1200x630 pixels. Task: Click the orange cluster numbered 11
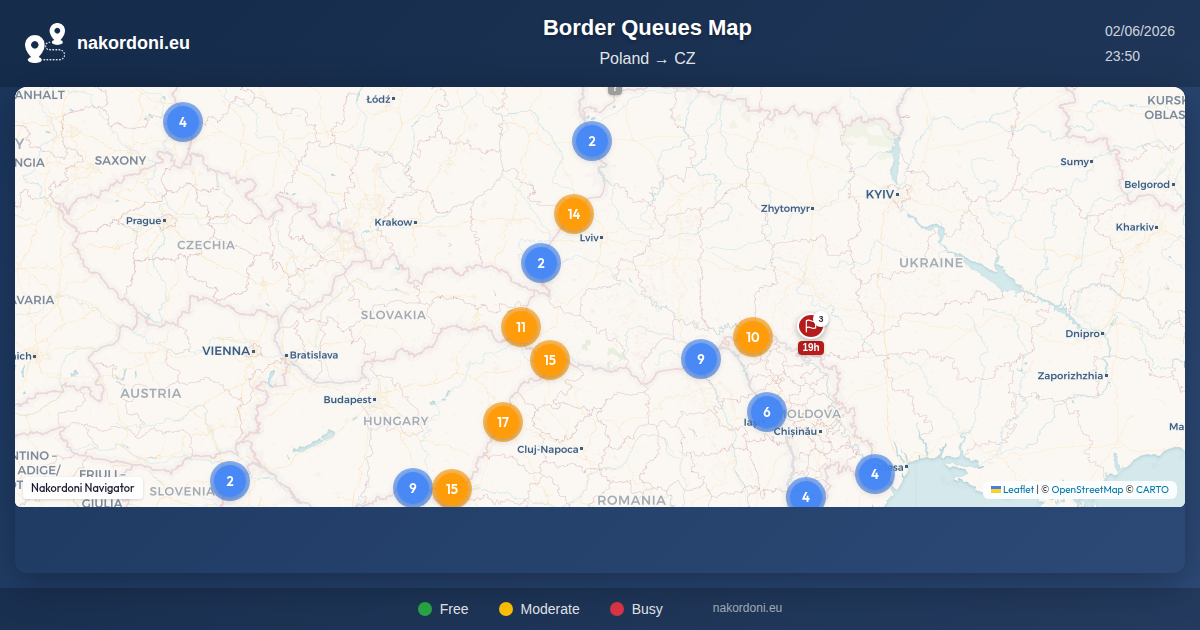point(521,327)
